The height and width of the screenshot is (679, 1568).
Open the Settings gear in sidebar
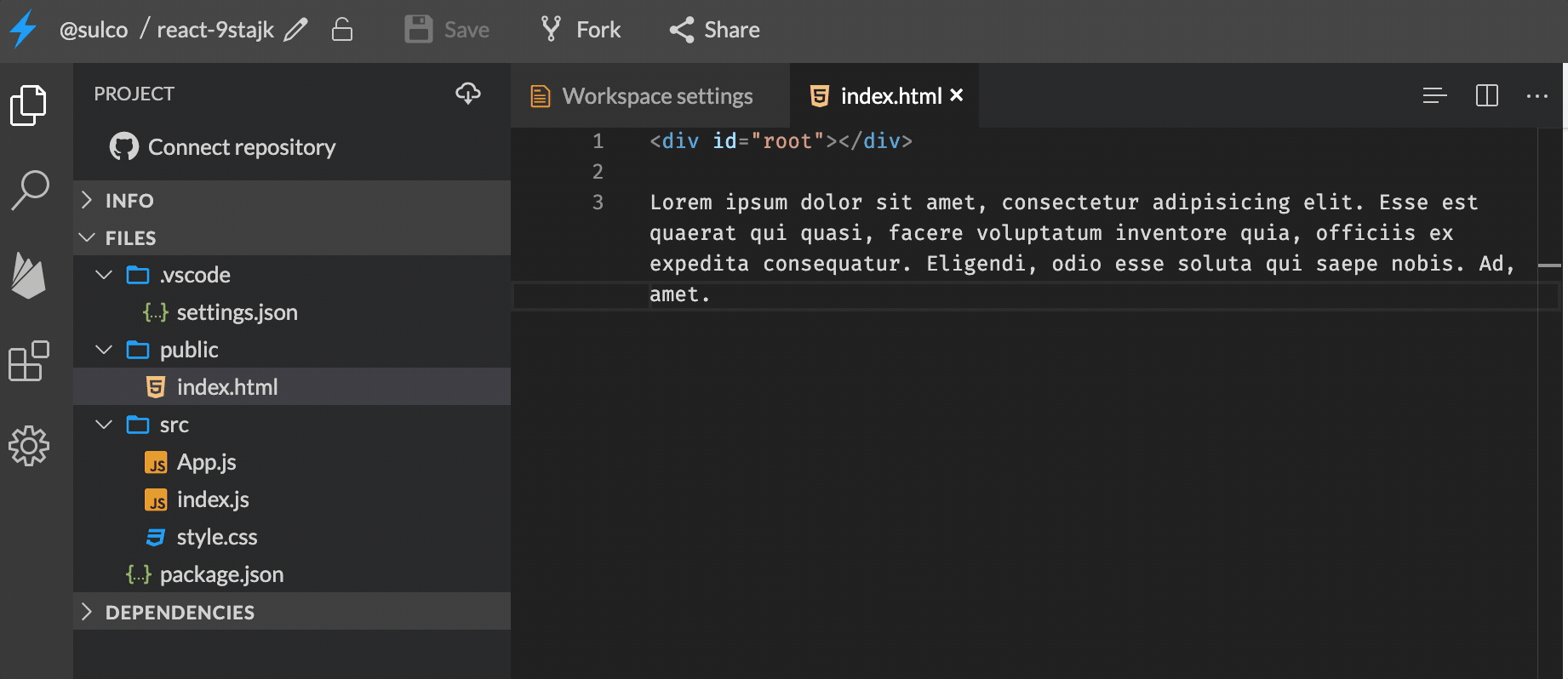click(x=29, y=446)
